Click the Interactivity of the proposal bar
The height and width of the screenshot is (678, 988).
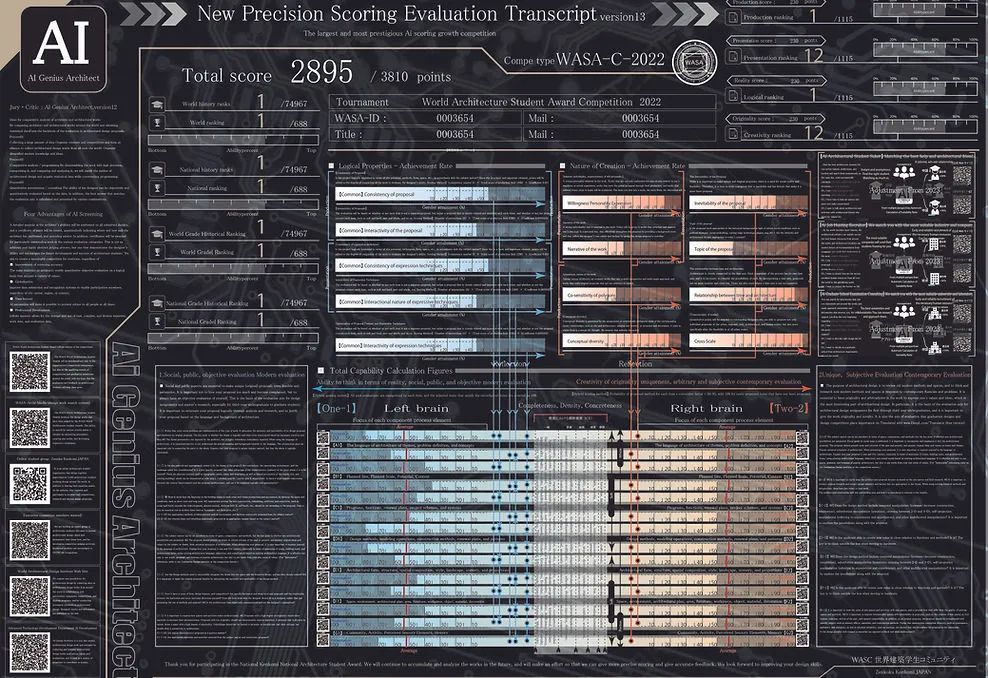tap(440, 231)
